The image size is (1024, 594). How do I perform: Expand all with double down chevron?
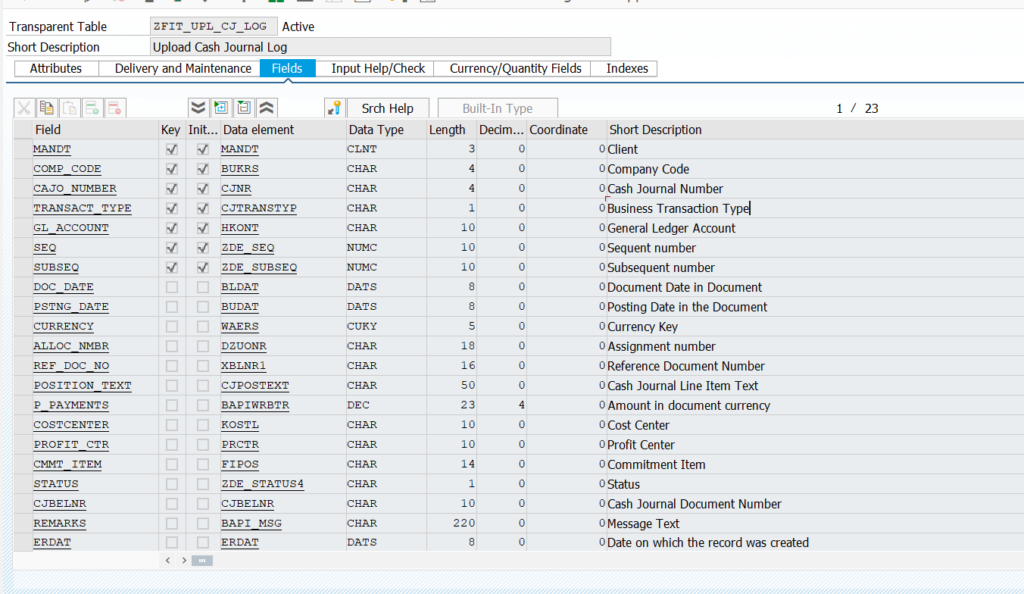point(198,108)
